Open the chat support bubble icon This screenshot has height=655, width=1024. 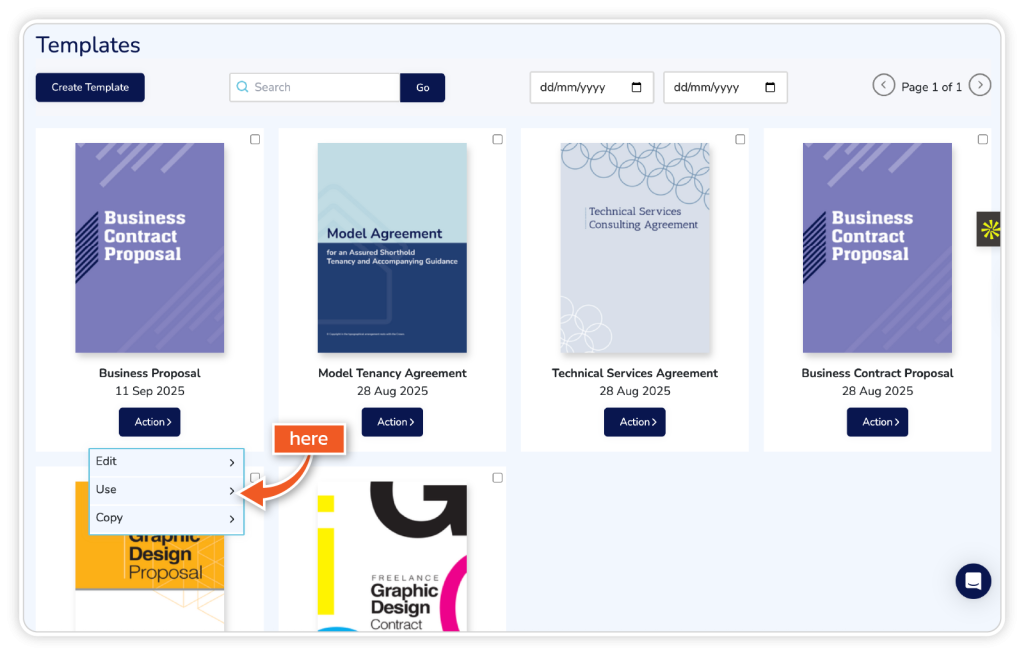click(973, 581)
